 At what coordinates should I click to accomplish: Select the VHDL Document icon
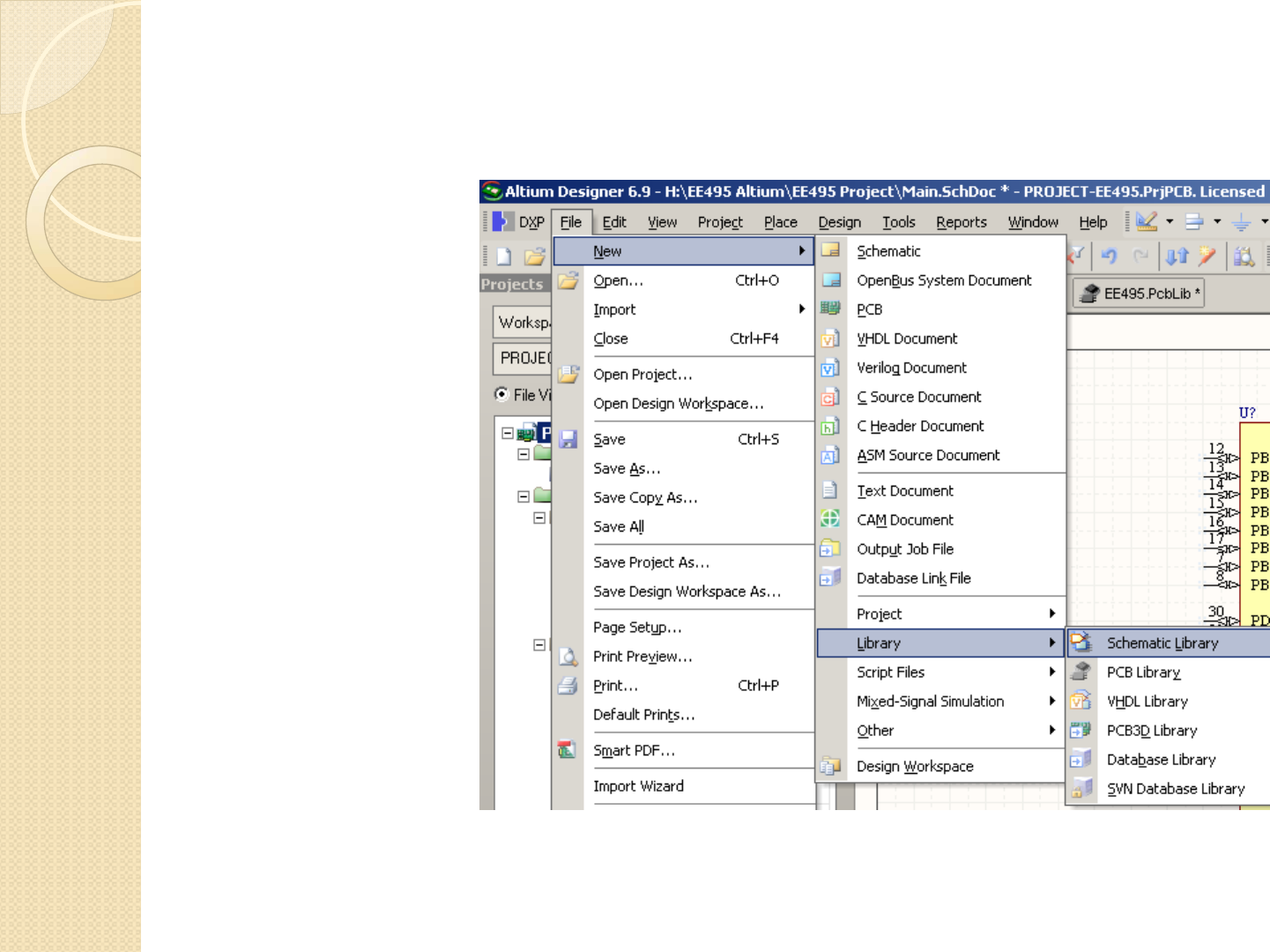[830, 338]
